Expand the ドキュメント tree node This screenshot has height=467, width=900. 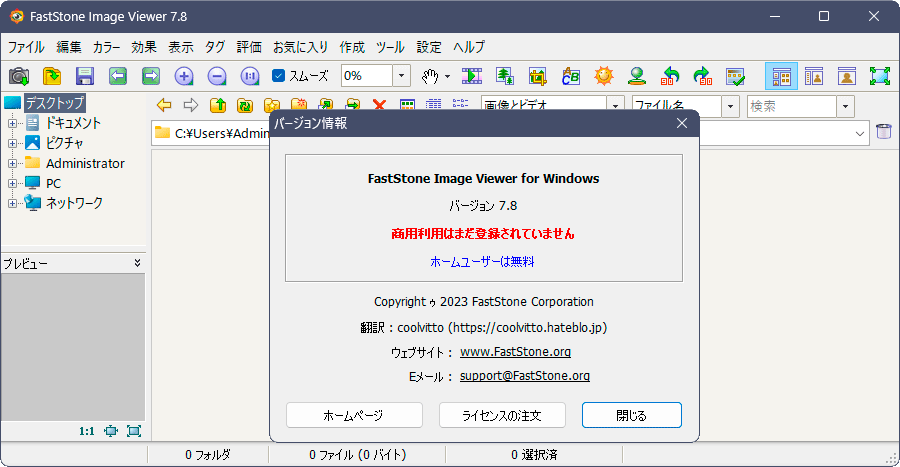(x=12, y=123)
